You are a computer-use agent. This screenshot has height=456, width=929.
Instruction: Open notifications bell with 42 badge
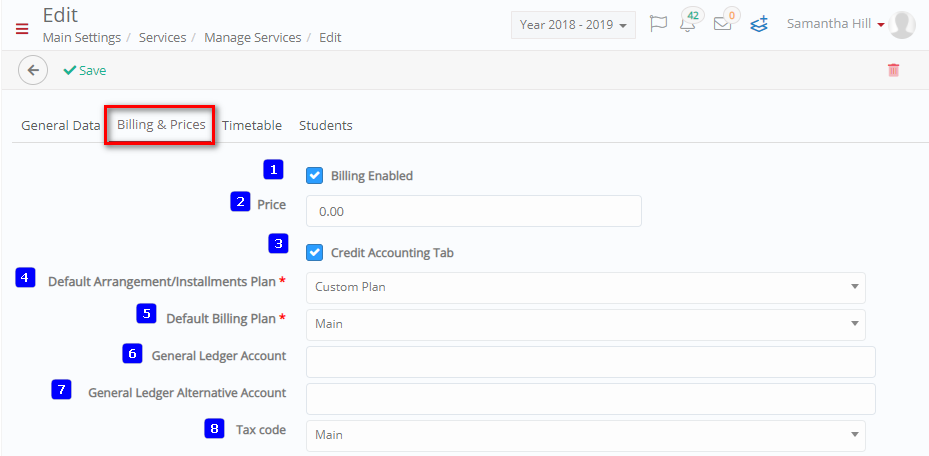690,22
